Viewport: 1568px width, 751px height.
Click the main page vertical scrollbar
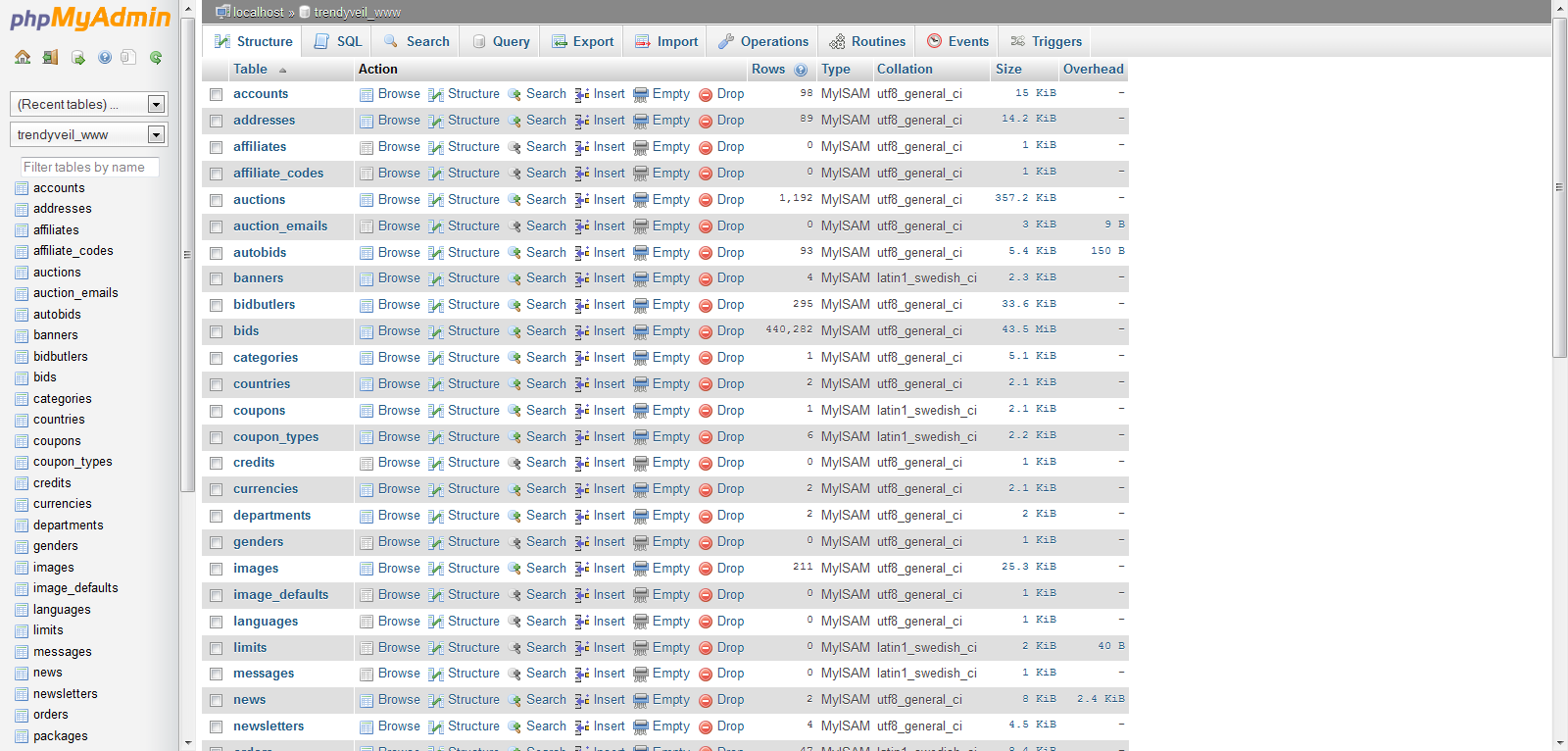(x=1560, y=186)
